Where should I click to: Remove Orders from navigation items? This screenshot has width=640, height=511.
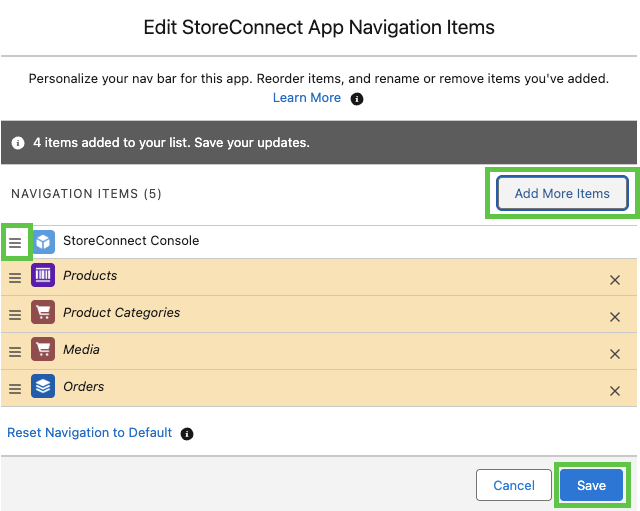pos(615,391)
